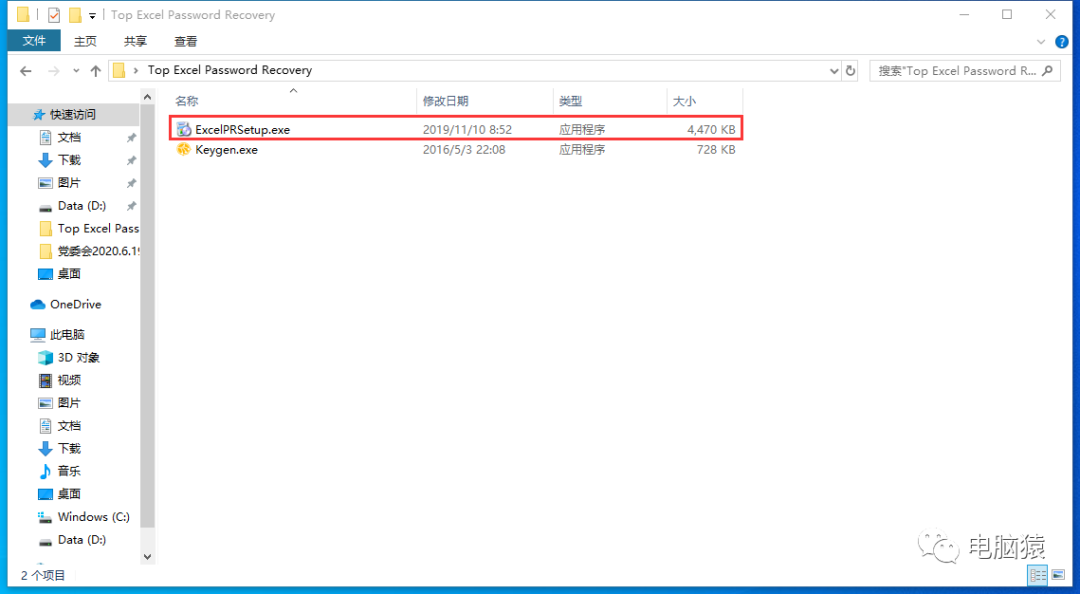This screenshot has height=594, width=1080.
Task: Open the quick access toolbar customize dropdown
Action: click(92, 15)
